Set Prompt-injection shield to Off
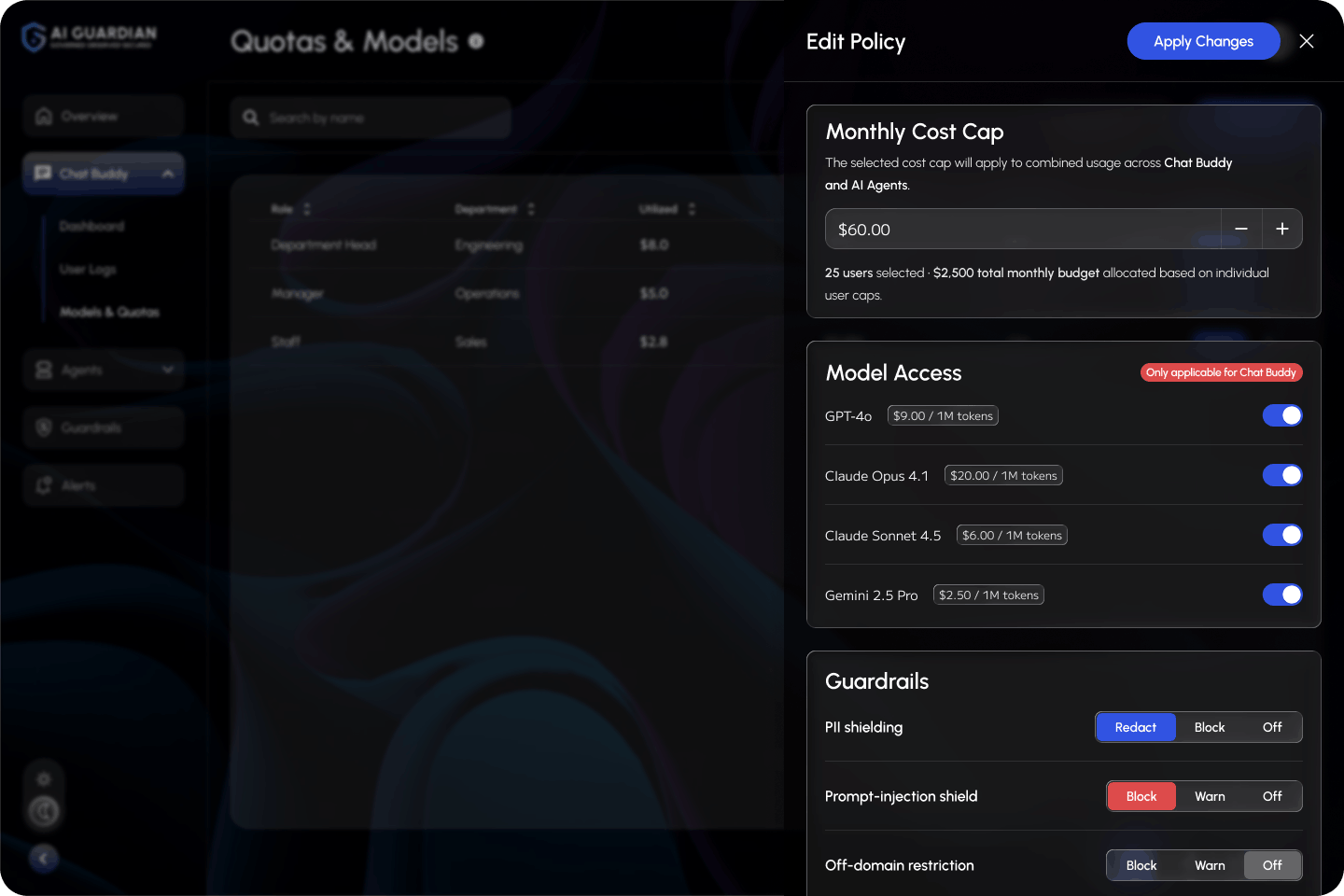The height and width of the screenshot is (896, 1344). (1272, 796)
